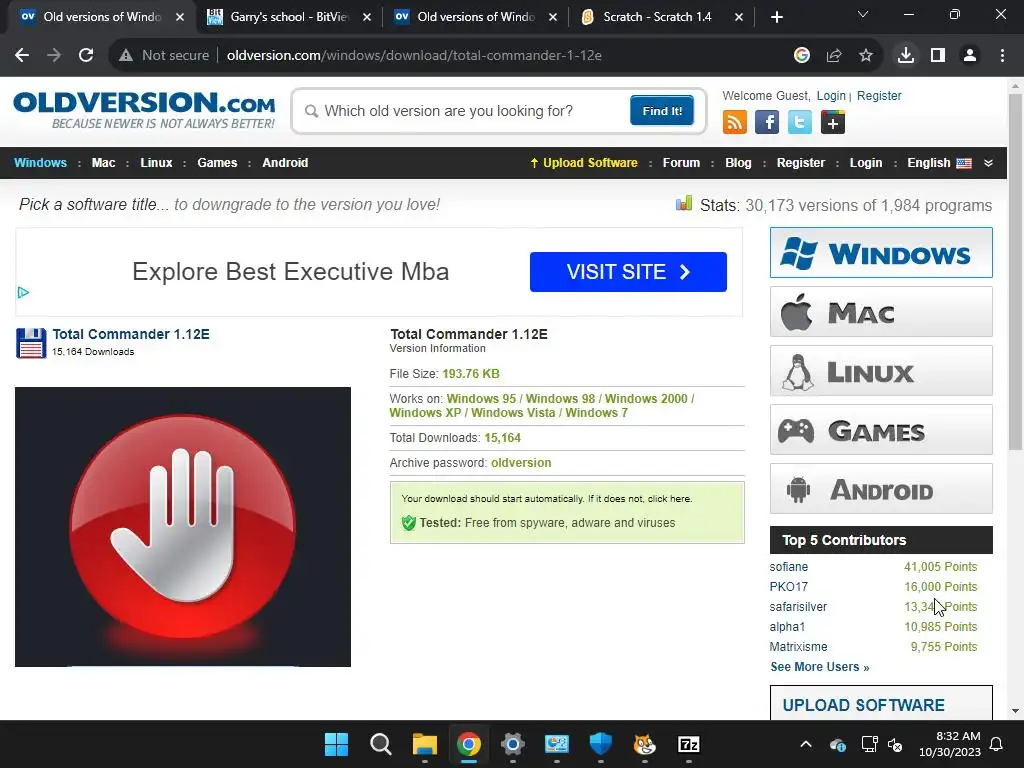The image size is (1024, 768).
Task: Open the Forum menu item
Action: click(681, 163)
